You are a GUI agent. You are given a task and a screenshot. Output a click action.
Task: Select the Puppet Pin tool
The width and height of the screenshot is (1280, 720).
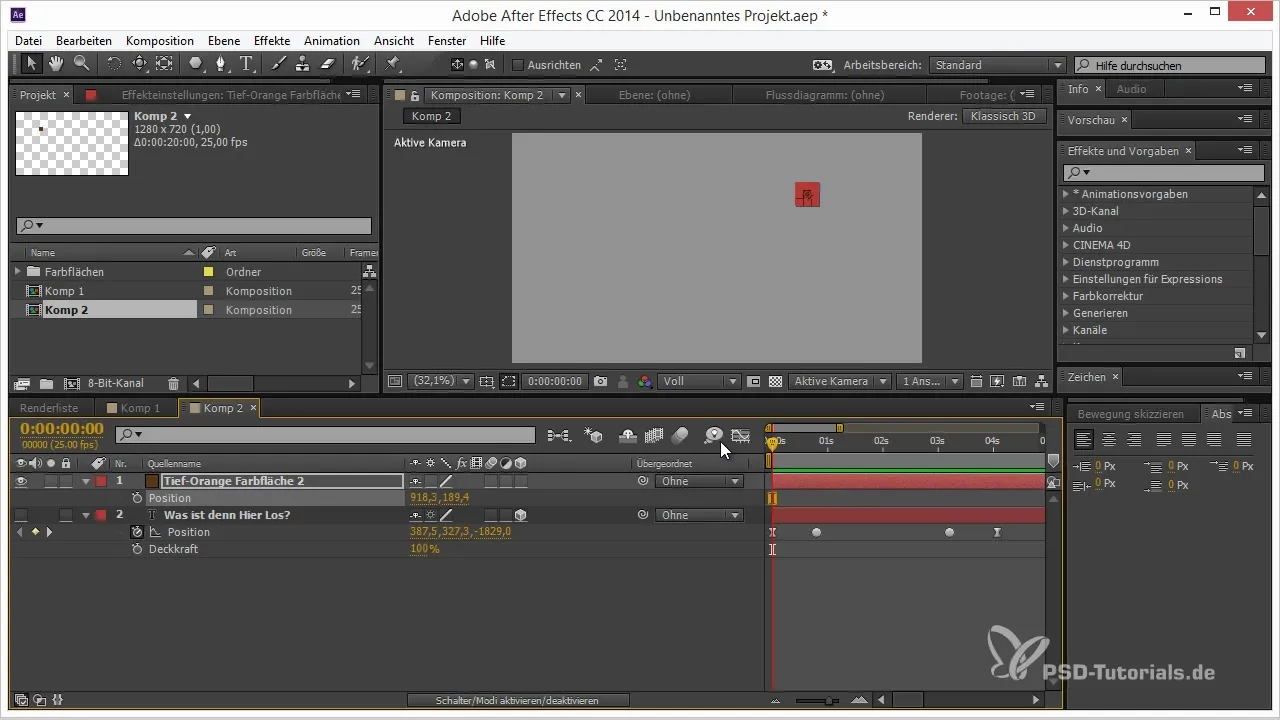click(x=392, y=64)
